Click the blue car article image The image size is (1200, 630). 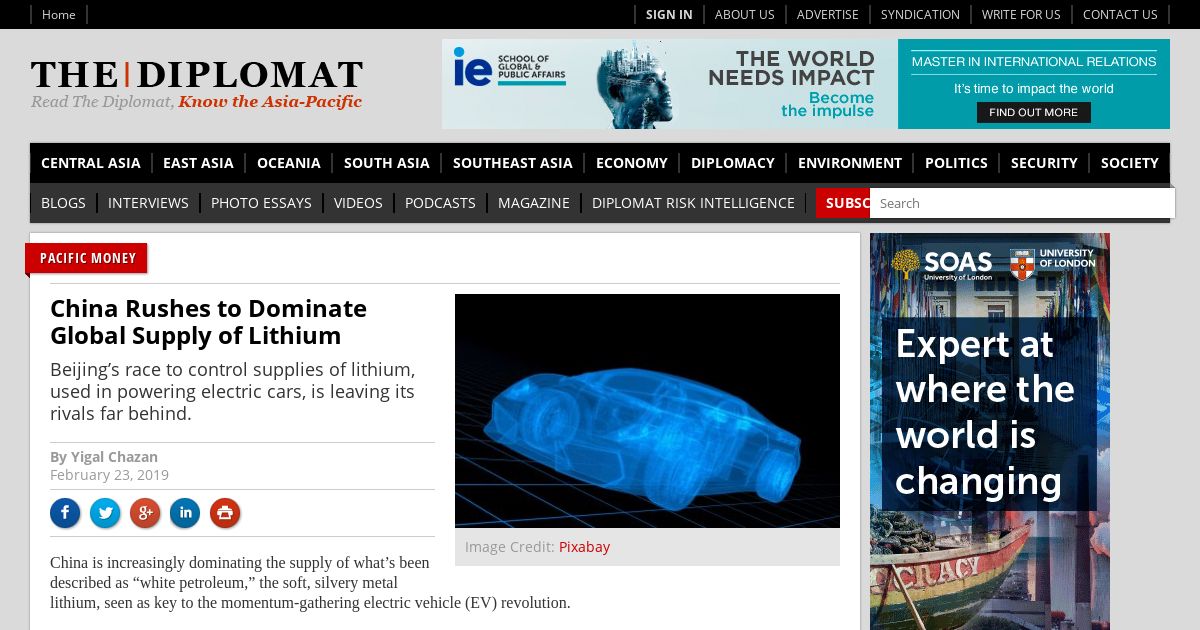(647, 411)
